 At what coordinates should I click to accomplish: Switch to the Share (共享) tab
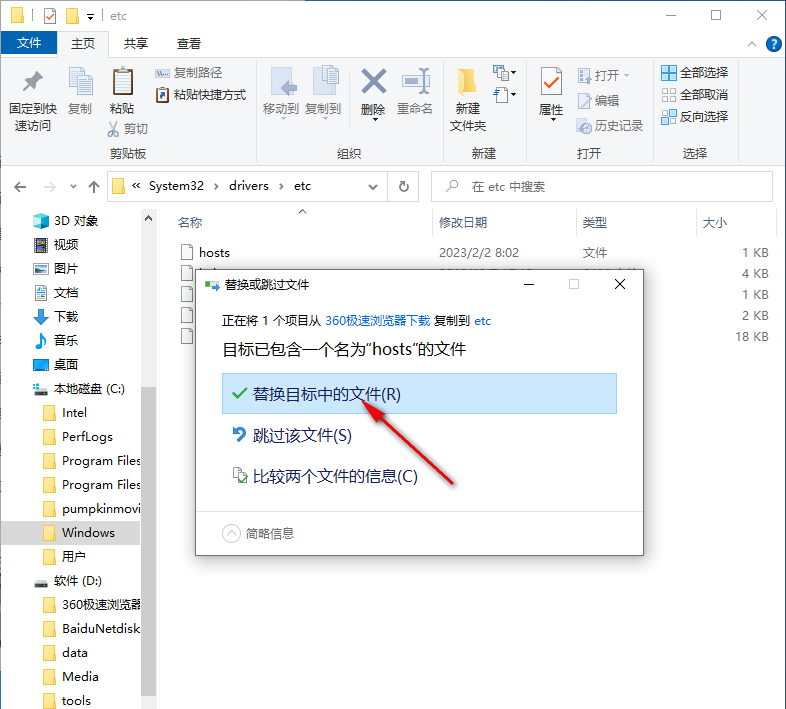tap(136, 44)
